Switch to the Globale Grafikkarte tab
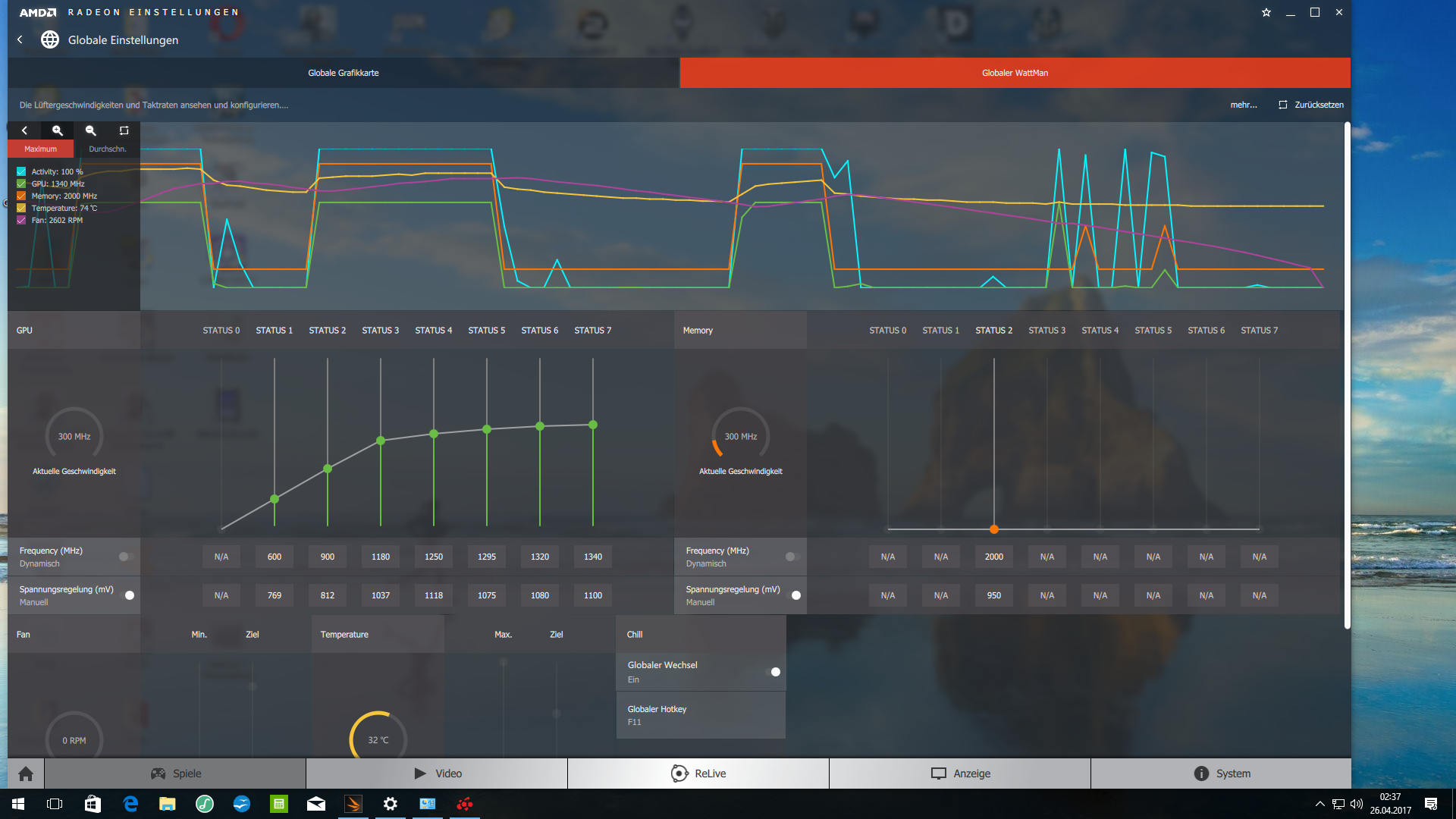Screen dimensions: 1456x819 pos(344,73)
